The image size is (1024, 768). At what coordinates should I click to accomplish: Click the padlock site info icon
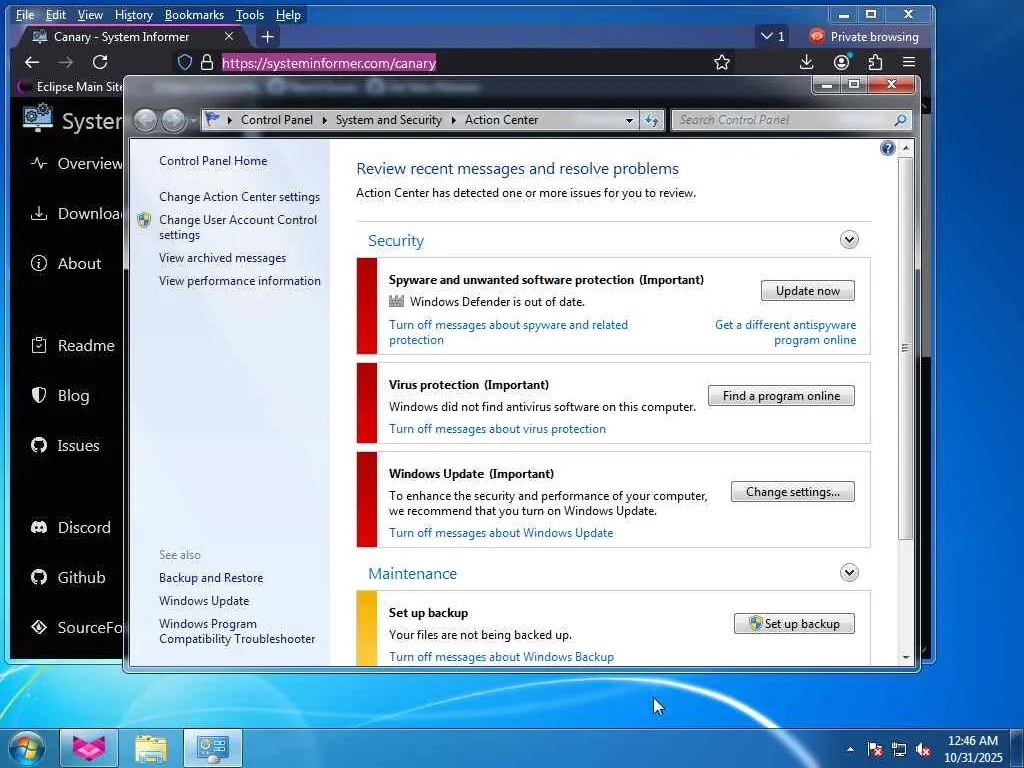click(x=207, y=63)
